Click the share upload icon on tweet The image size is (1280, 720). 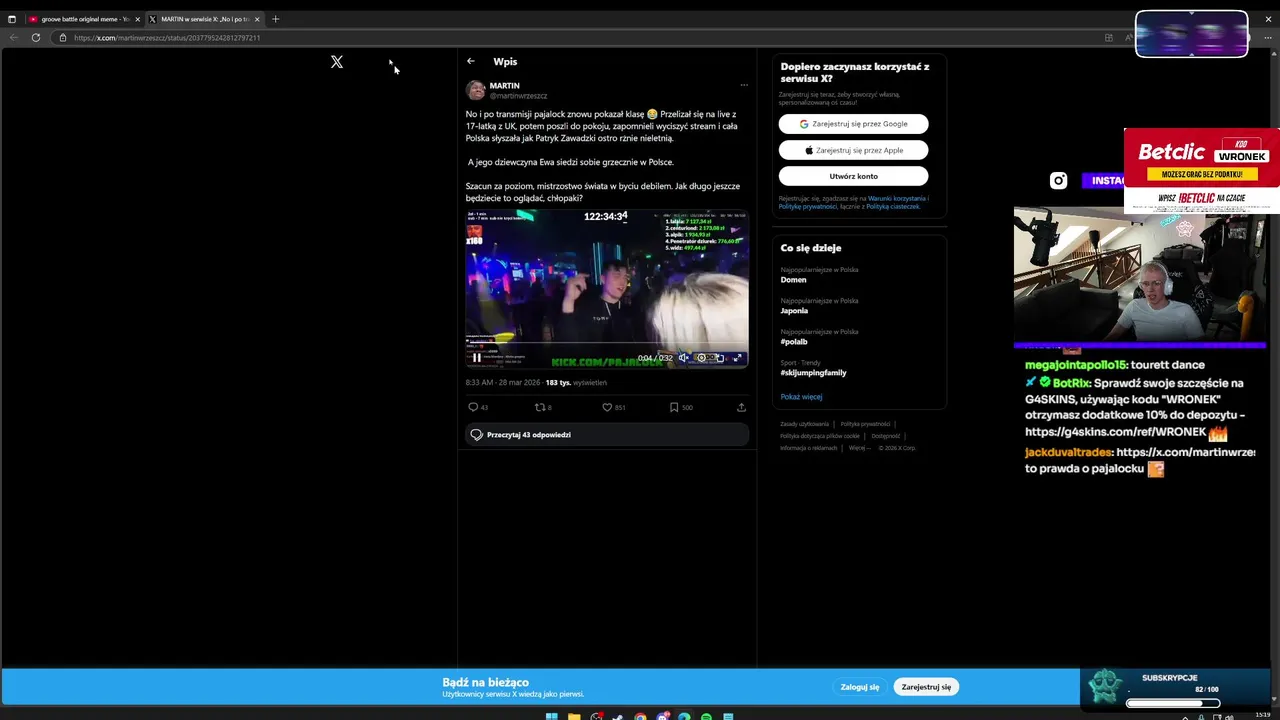coord(741,407)
